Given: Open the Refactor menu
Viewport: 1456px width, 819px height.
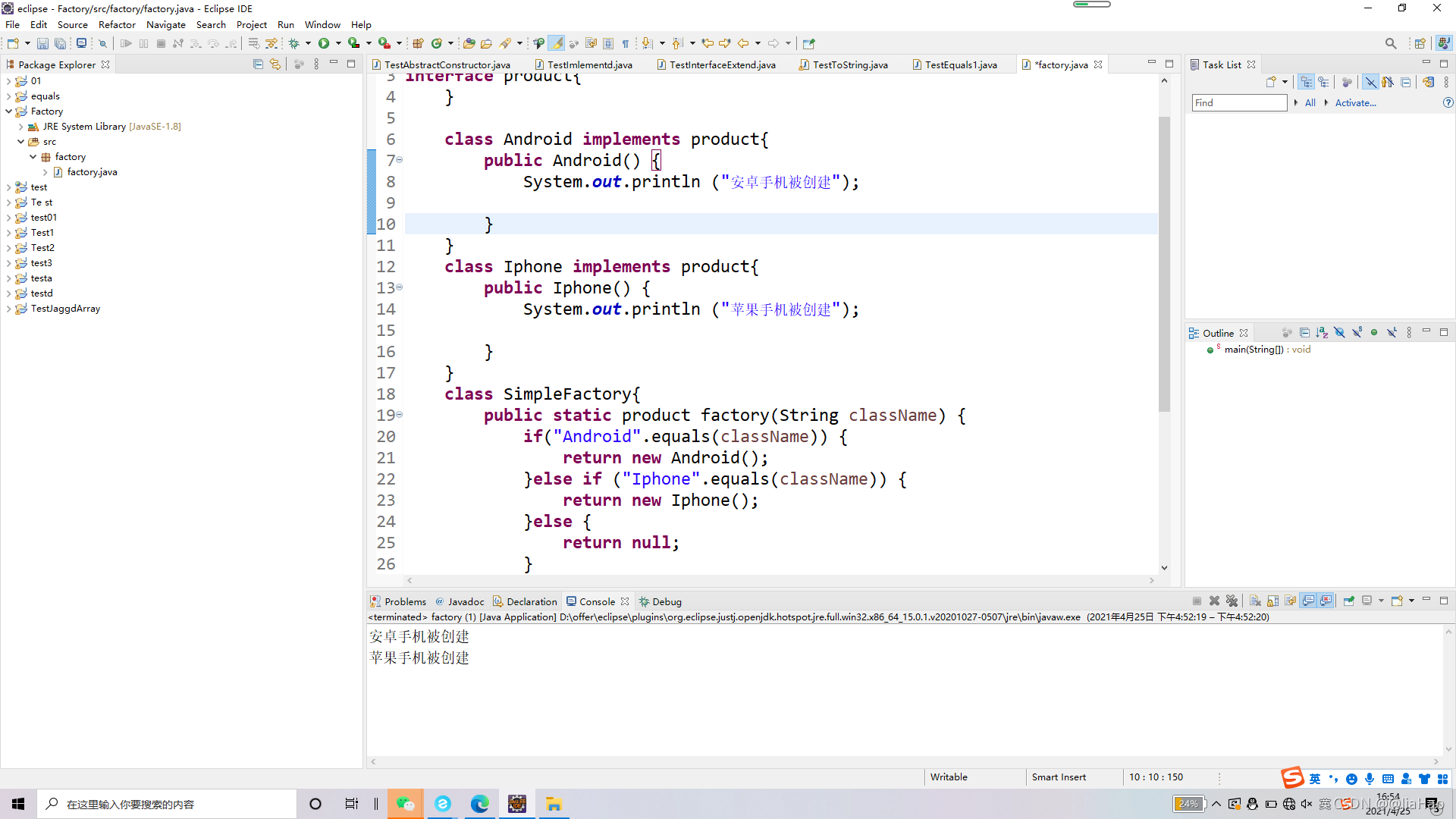Looking at the screenshot, I should pos(116,24).
